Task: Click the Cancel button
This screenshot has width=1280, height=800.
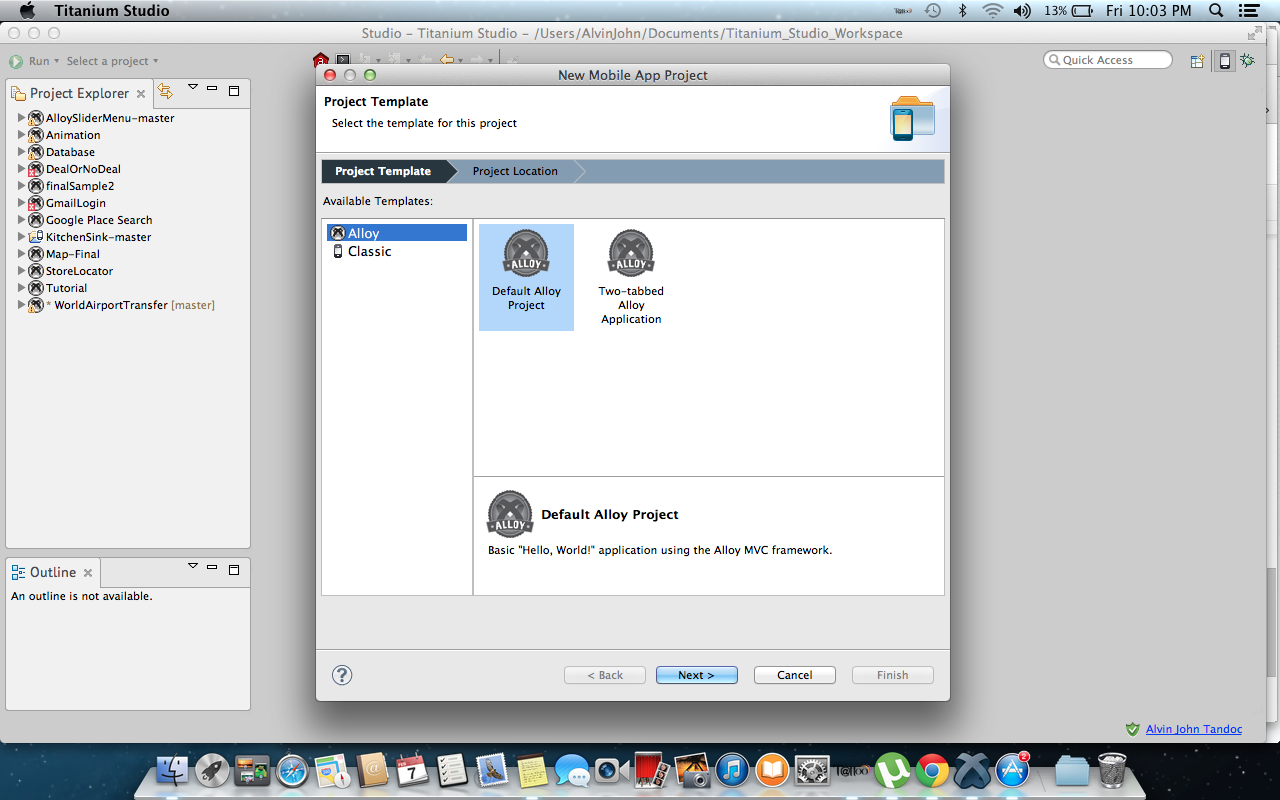Action: tap(795, 675)
